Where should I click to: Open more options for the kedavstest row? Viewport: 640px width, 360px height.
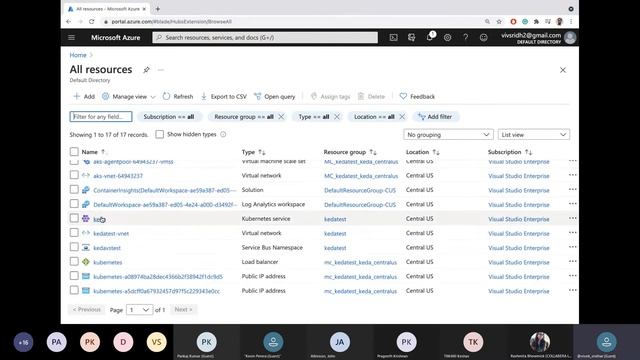pyautogui.click(x=572, y=247)
